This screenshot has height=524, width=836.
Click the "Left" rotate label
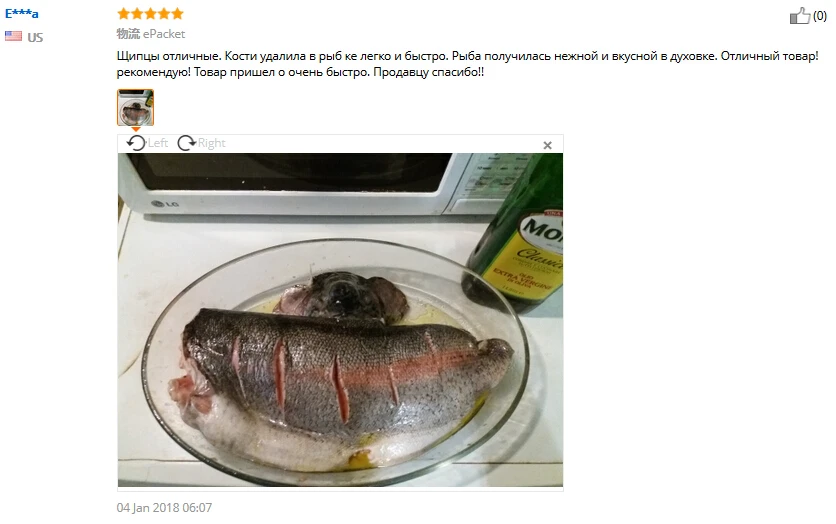158,143
